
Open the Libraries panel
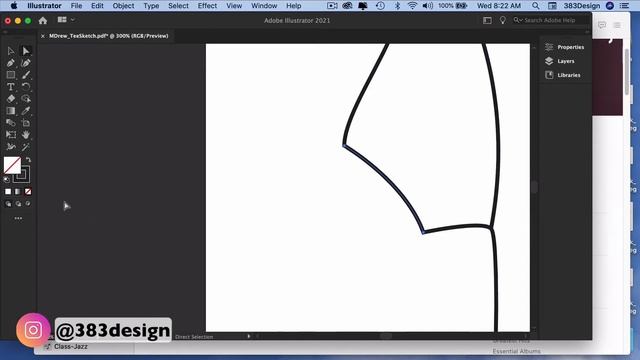point(563,75)
